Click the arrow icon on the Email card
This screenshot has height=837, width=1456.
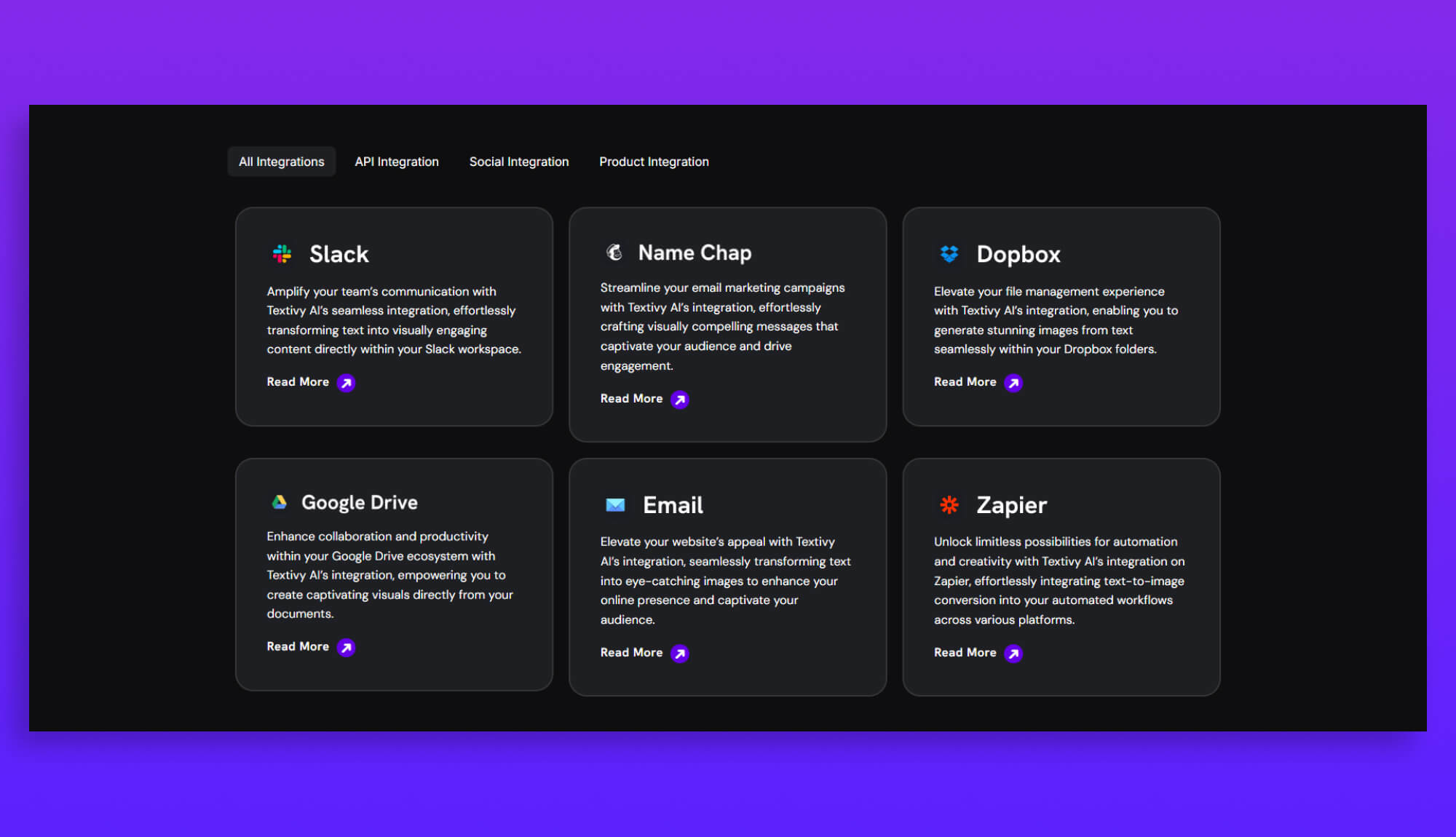coord(680,653)
